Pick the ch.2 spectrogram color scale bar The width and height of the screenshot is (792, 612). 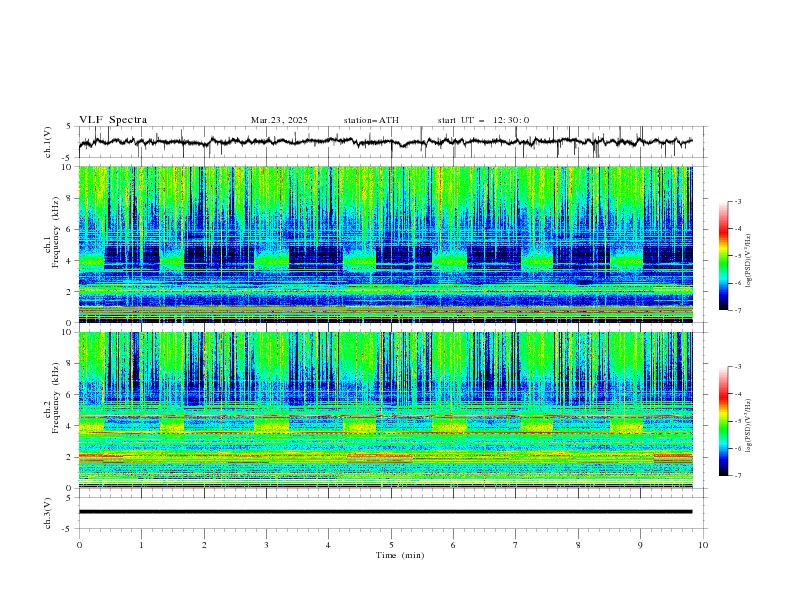click(x=723, y=421)
